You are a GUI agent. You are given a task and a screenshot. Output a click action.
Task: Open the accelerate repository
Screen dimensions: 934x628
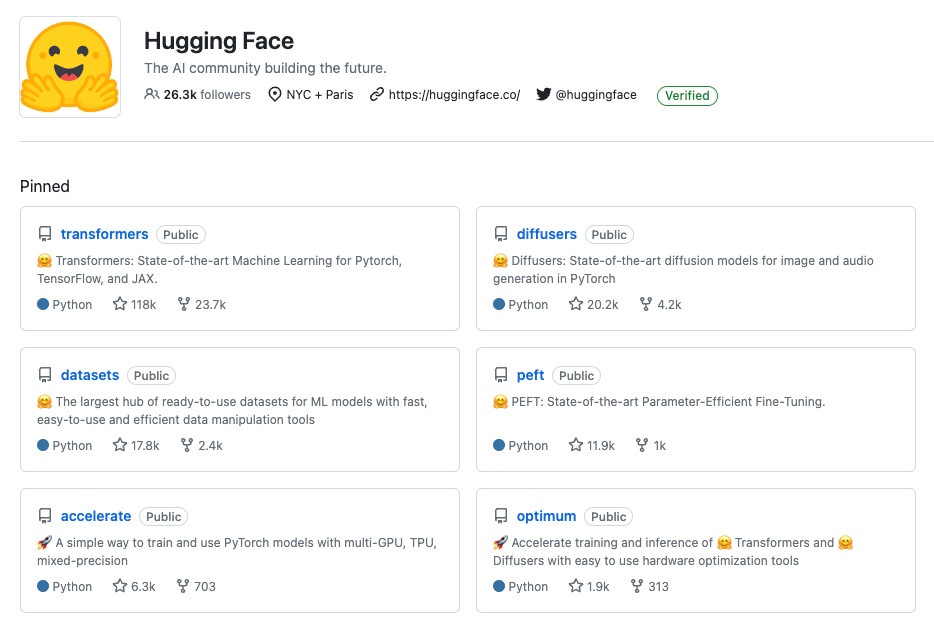pos(96,516)
